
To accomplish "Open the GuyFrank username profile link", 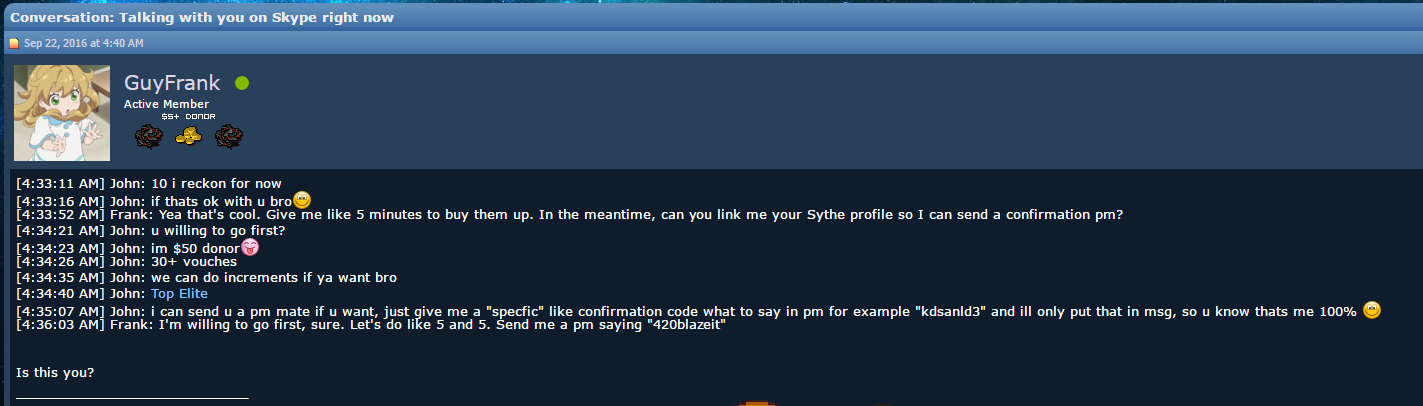I will click(x=171, y=83).
